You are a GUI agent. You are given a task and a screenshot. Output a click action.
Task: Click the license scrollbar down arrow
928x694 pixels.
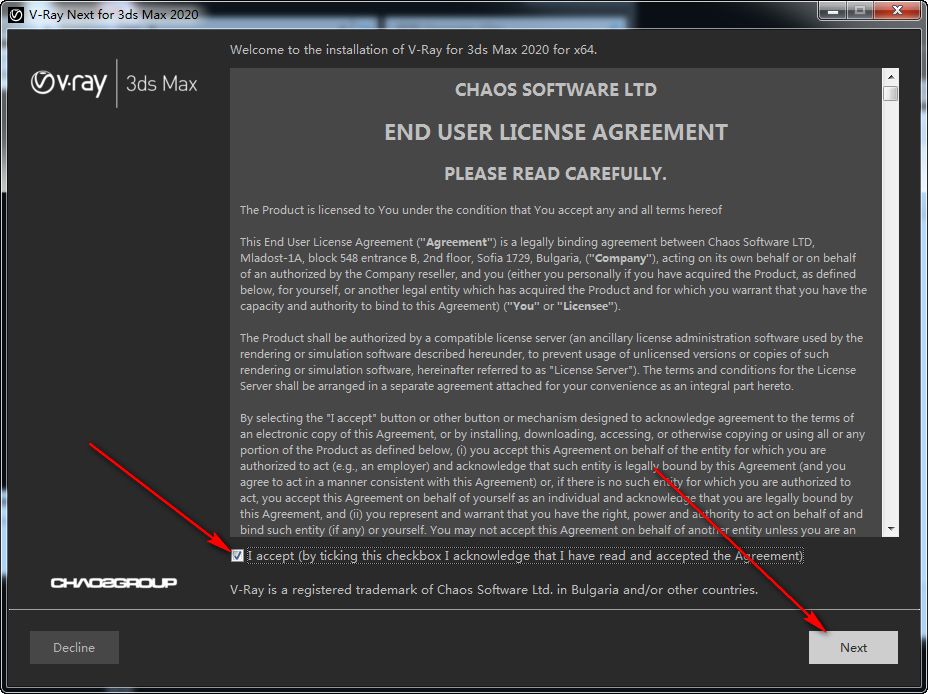coord(890,529)
